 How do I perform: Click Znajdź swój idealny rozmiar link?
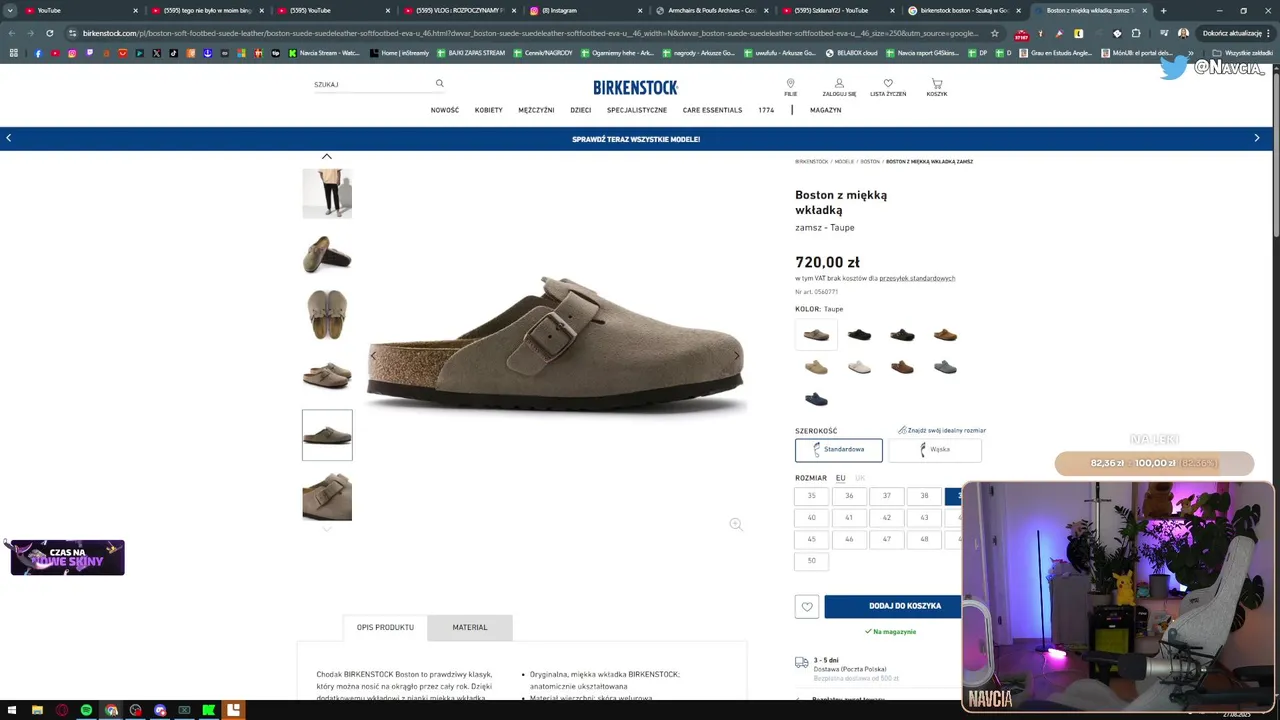(942, 430)
